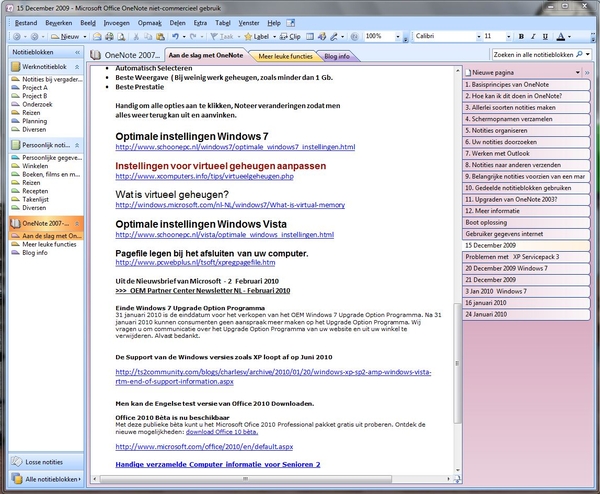Collapse the Persoonlijk notitieblok notebook
600x494 pixels.
pyautogui.click(x=77, y=145)
